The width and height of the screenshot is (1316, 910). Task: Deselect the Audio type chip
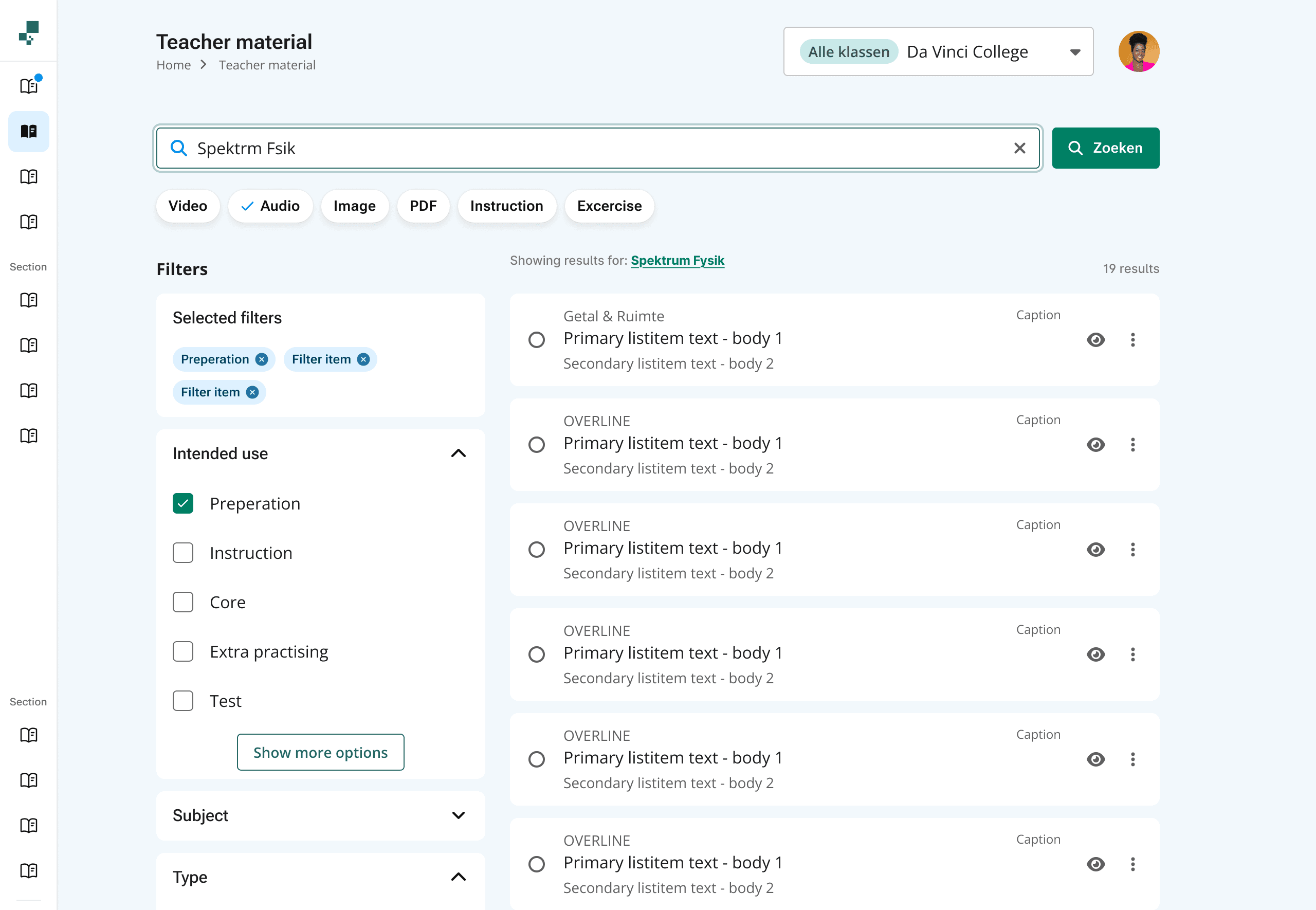pyautogui.click(x=270, y=206)
